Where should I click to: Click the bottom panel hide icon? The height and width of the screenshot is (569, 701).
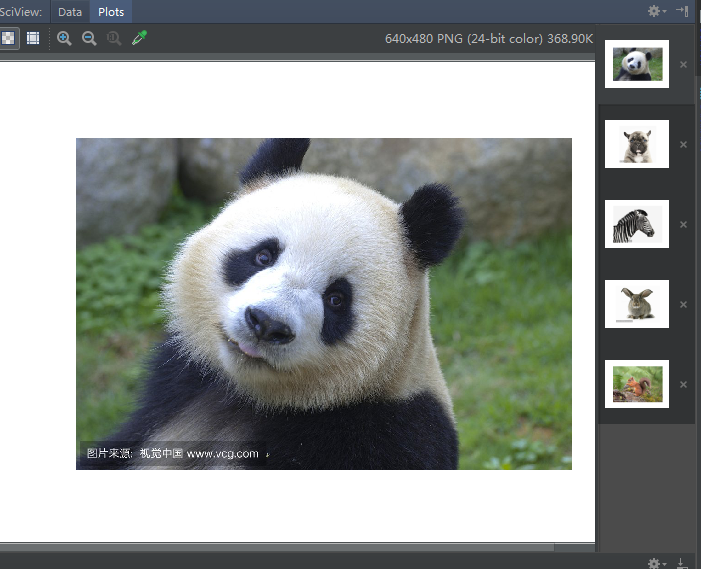[x=681, y=563]
